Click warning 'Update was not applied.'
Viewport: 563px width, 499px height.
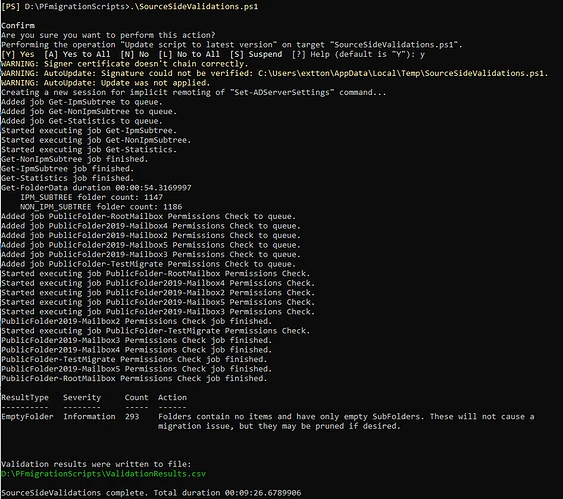point(106,83)
